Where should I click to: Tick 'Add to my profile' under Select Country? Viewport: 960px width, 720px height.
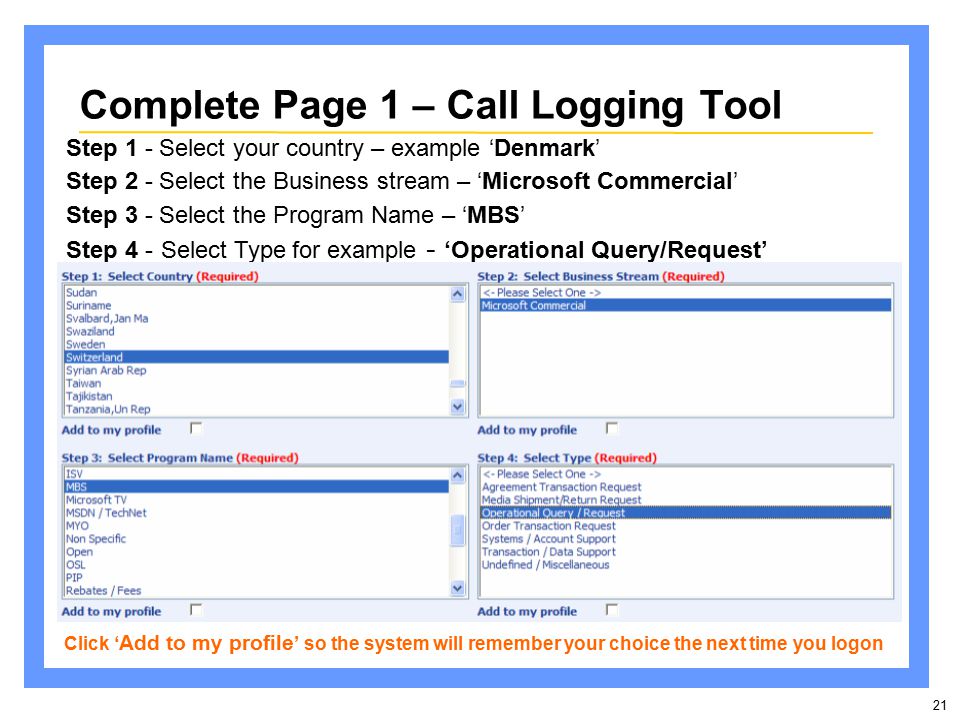click(196, 428)
